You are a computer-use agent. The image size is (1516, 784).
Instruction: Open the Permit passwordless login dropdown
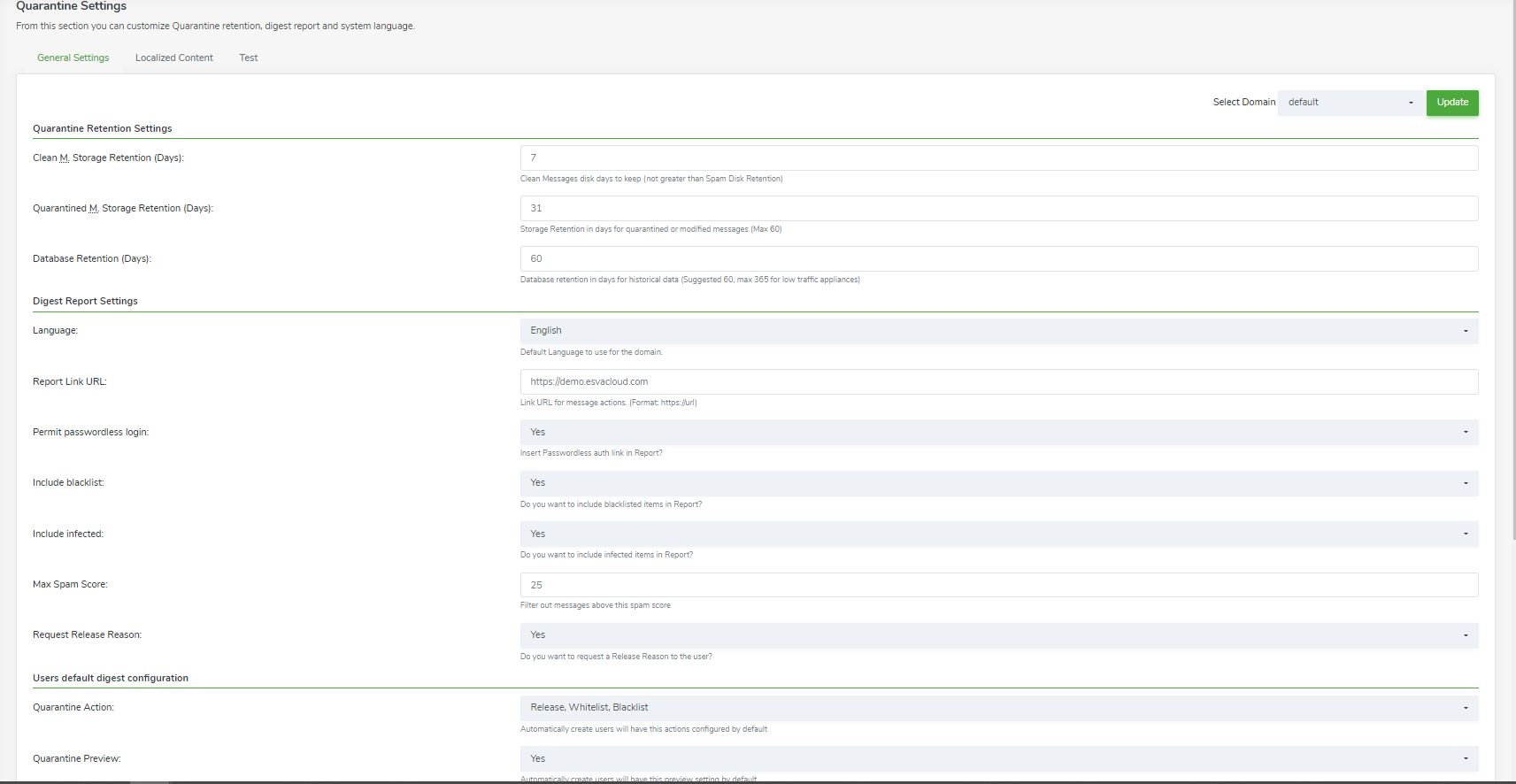pos(999,432)
